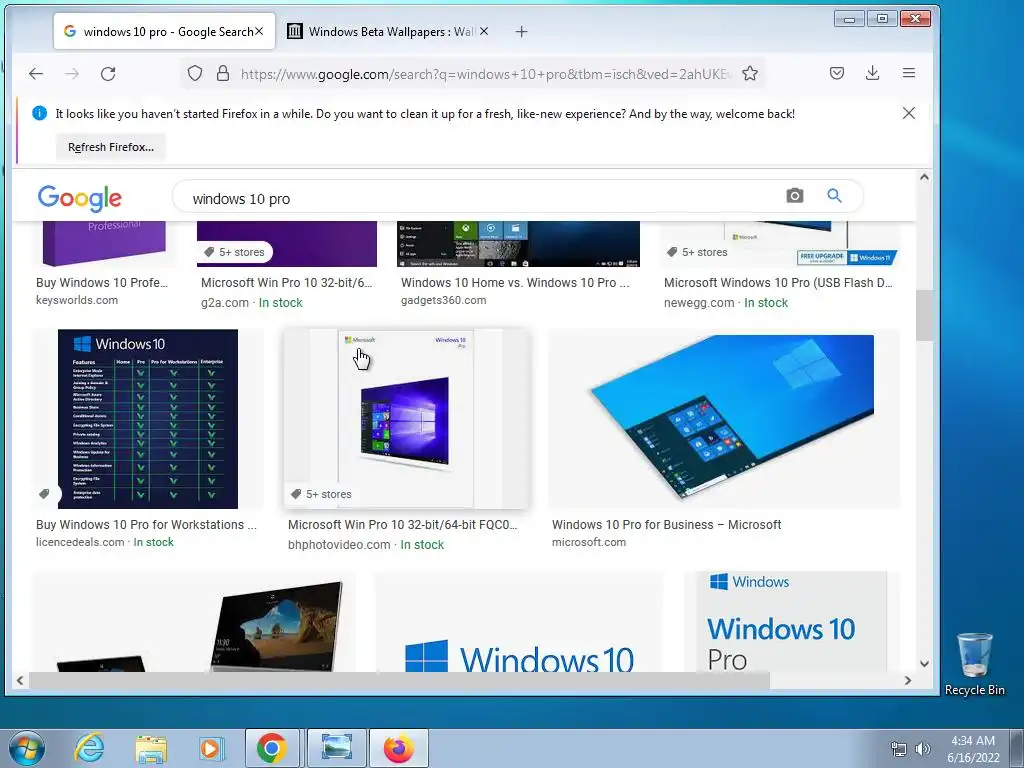Open the Recycle Bin on the desktop
Viewport: 1024px width, 768px height.
974,664
